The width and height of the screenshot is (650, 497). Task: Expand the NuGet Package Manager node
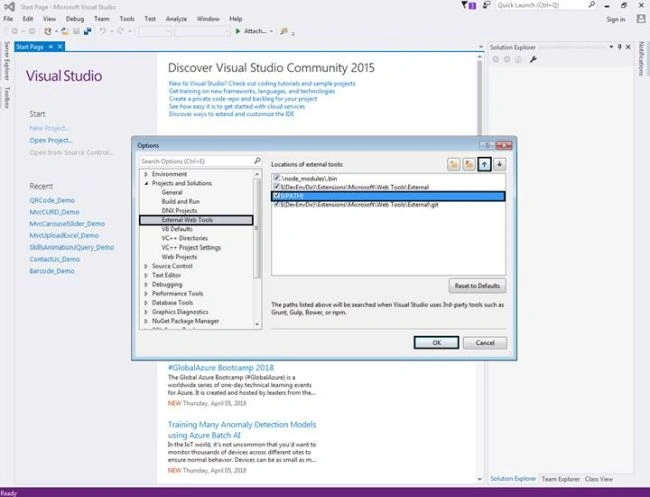(146, 321)
